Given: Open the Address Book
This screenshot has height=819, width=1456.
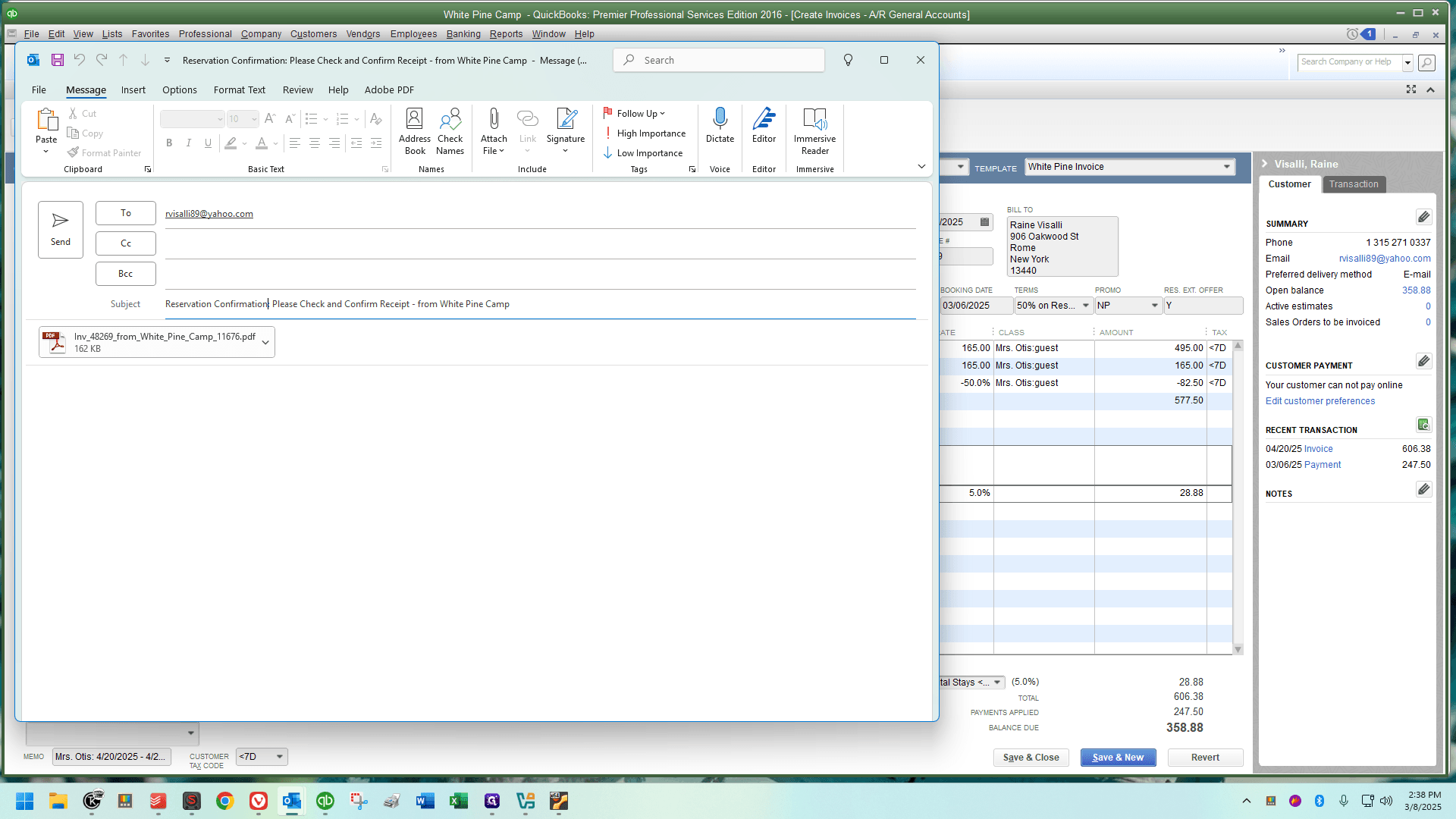Looking at the screenshot, I should point(415,131).
